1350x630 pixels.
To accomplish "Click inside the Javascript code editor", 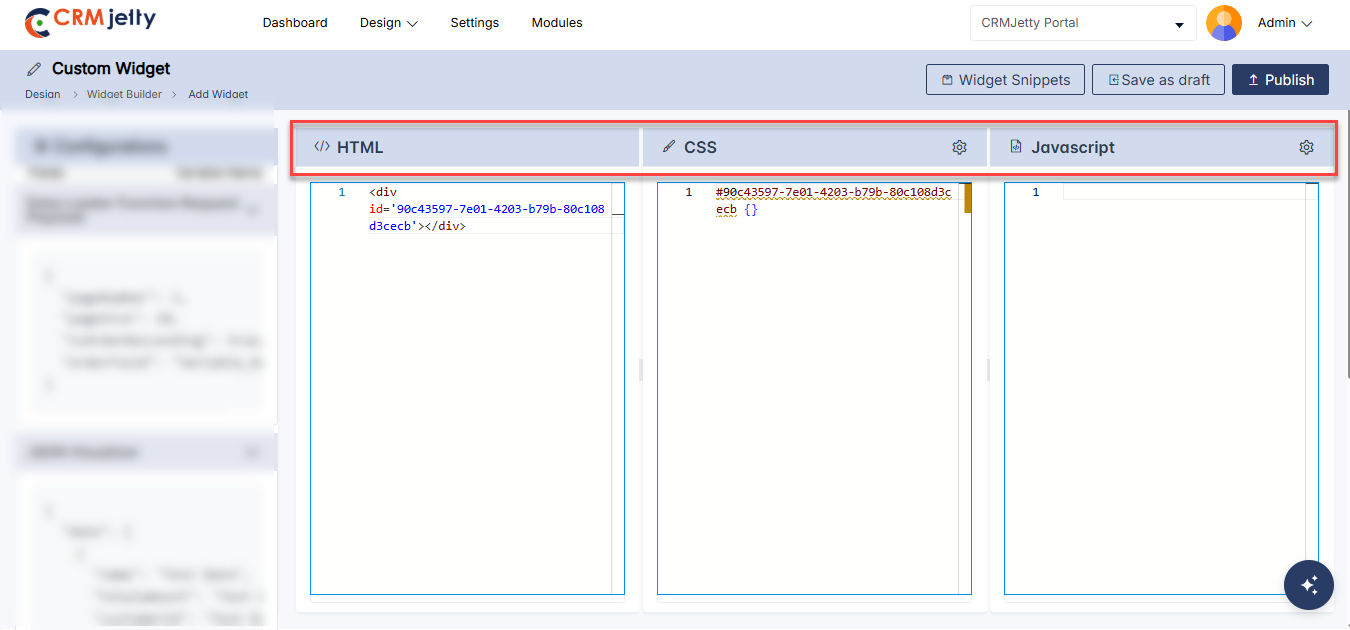I will 1160,380.
